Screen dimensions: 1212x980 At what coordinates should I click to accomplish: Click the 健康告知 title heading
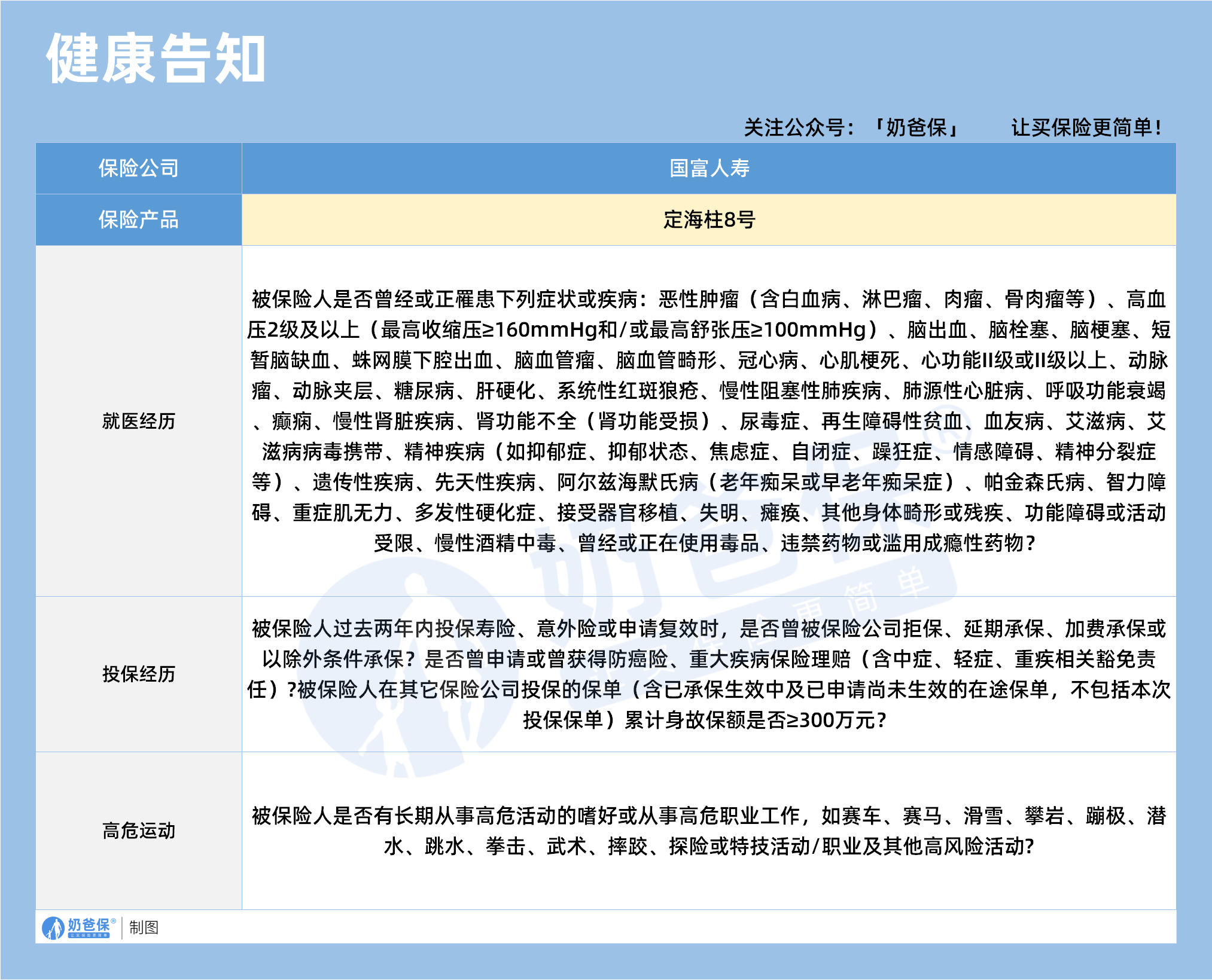coord(156,59)
